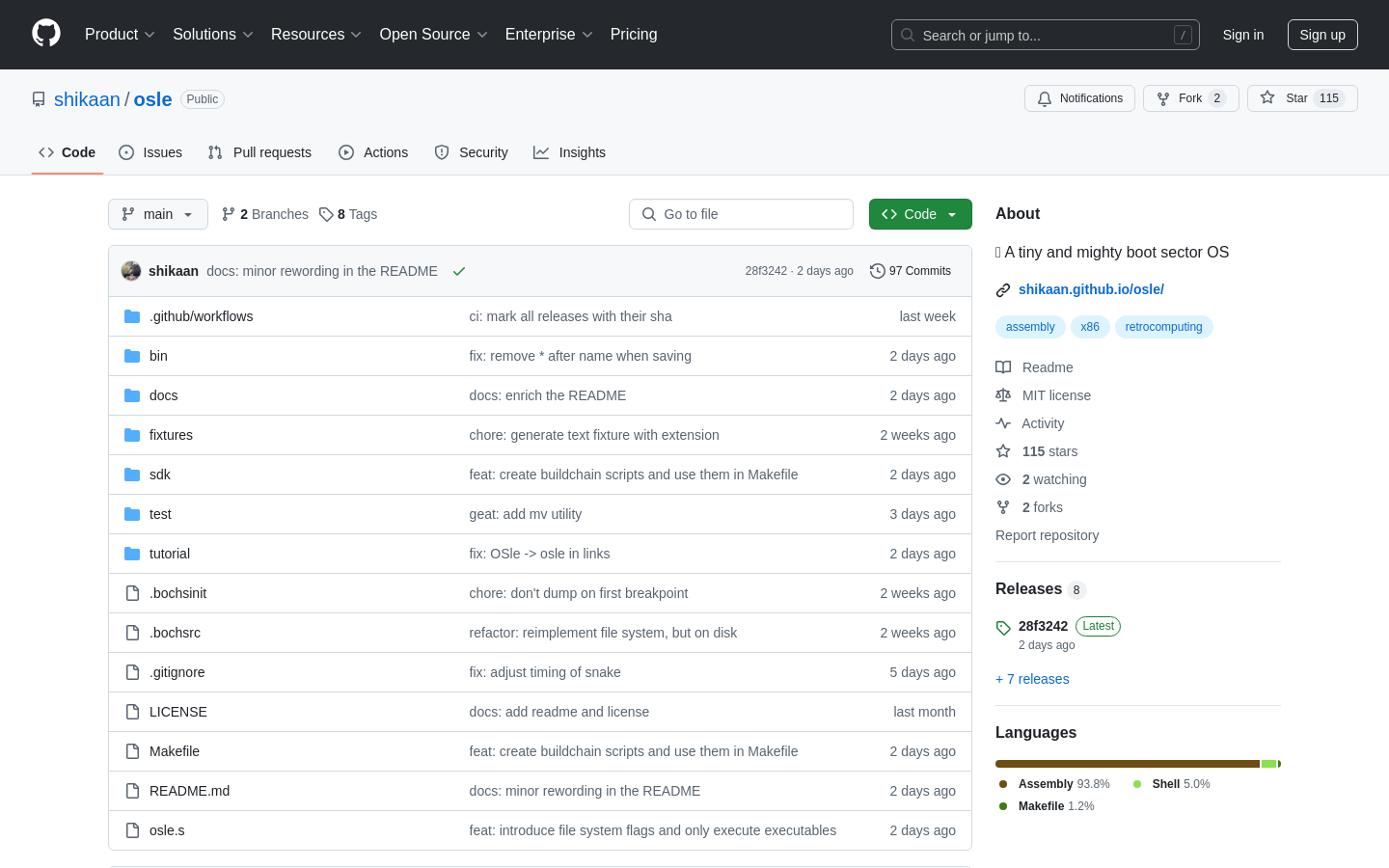
Task: Click the Search or jump to field
Action: (x=1046, y=35)
